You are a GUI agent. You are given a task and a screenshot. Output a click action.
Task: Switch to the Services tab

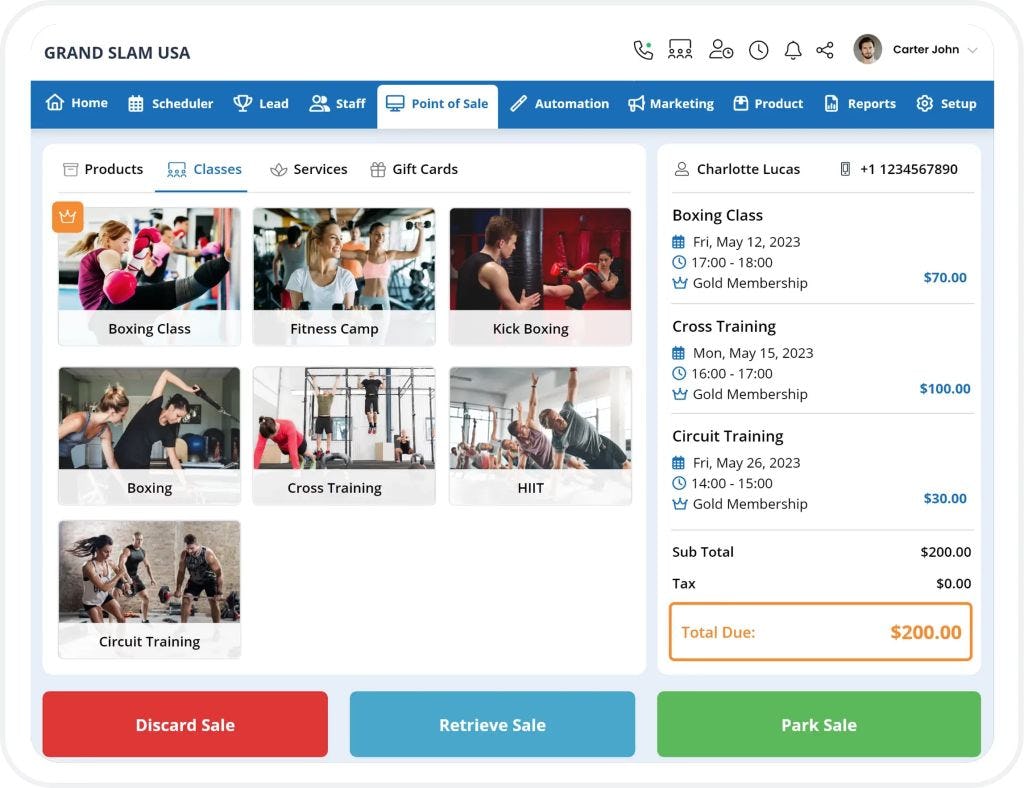coord(308,169)
